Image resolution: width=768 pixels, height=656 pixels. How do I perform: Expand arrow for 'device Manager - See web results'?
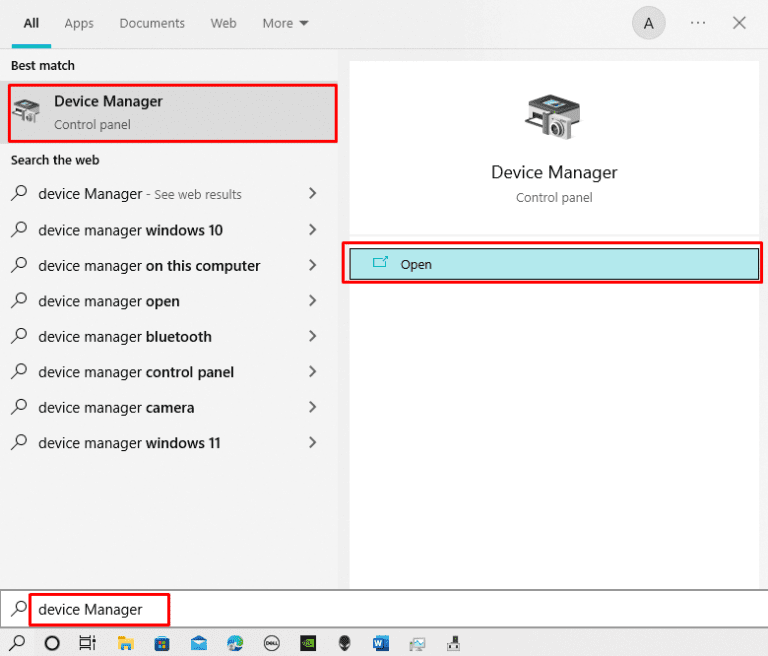[312, 194]
